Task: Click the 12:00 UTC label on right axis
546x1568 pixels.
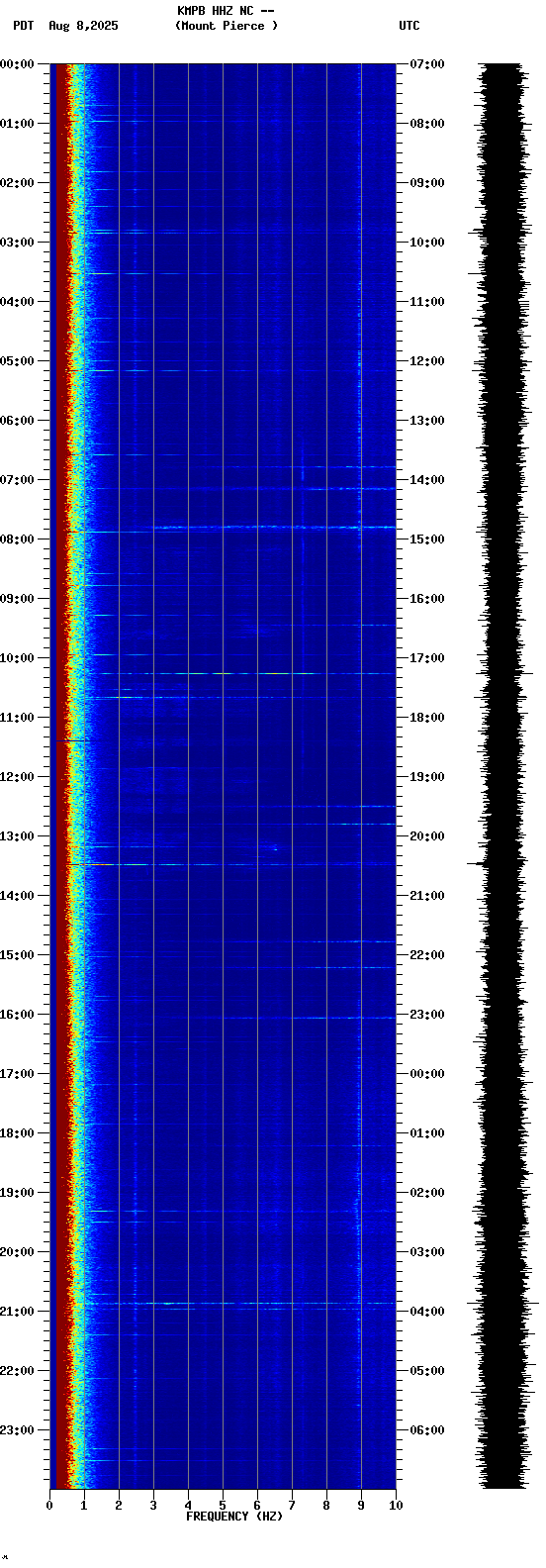Action: tap(427, 361)
